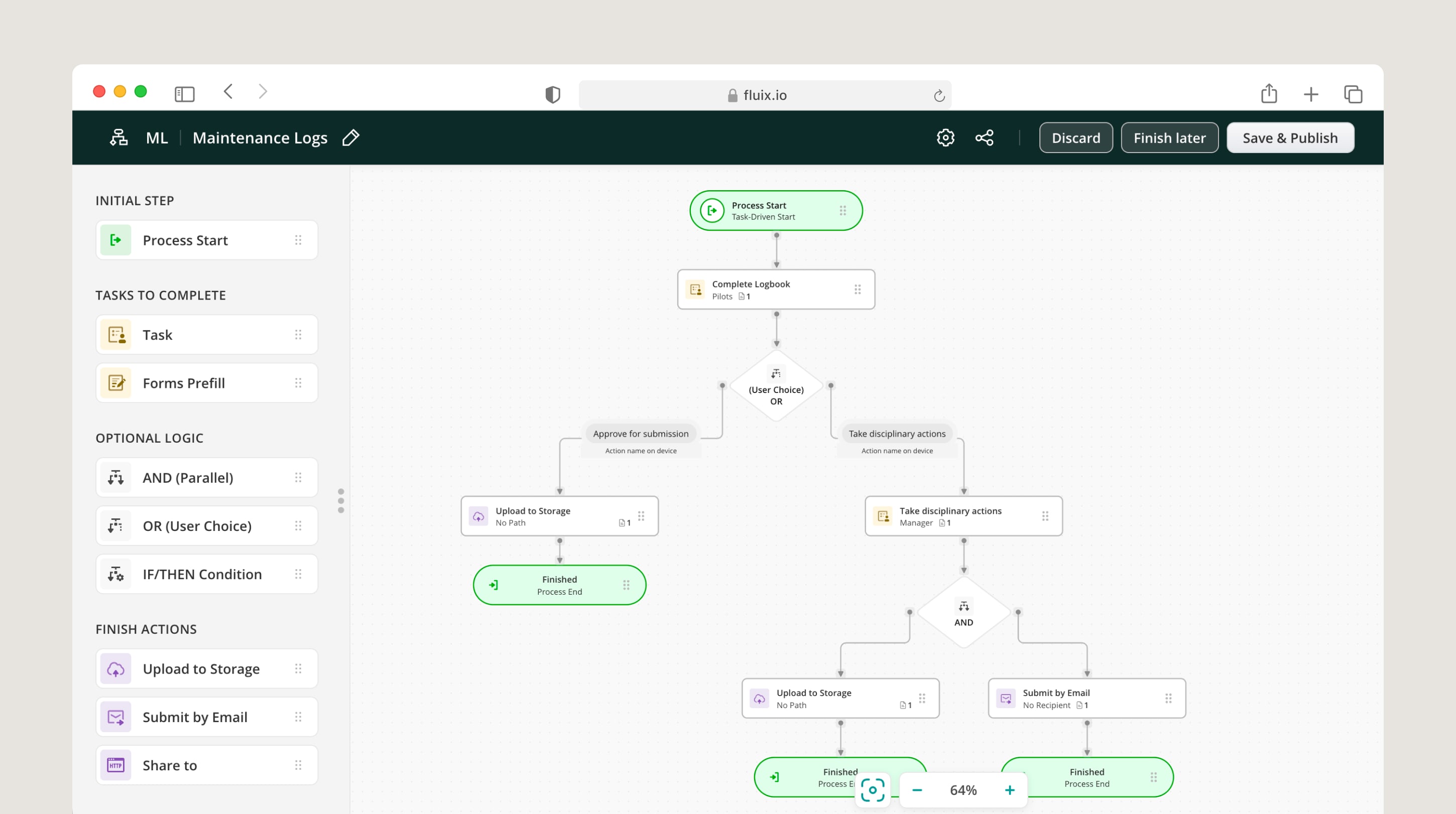Click the Complete Logbook node icon
Viewport: 1456px width, 814px height.
tap(695, 289)
